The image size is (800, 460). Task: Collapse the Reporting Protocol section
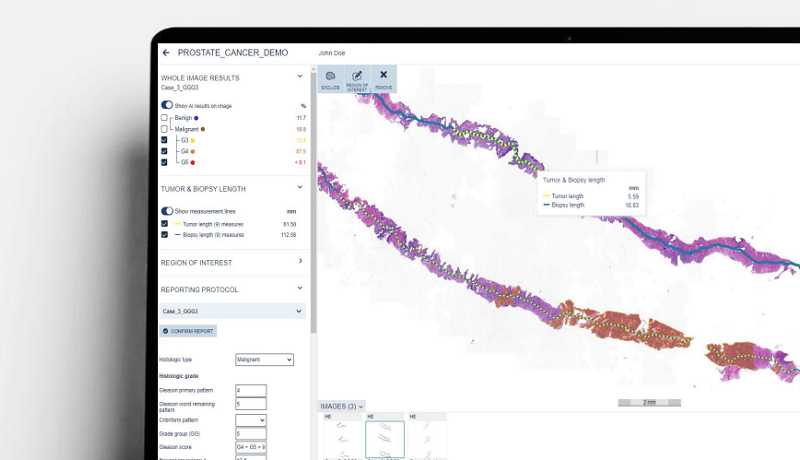[300, 289]
